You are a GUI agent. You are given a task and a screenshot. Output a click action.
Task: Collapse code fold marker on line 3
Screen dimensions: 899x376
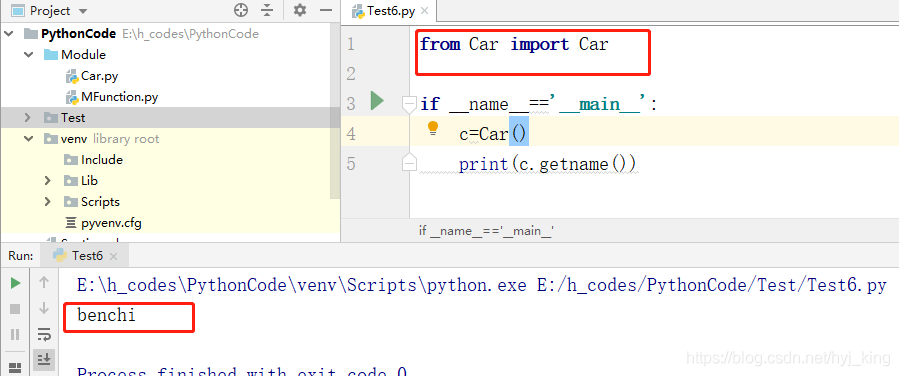pos(409,104)
